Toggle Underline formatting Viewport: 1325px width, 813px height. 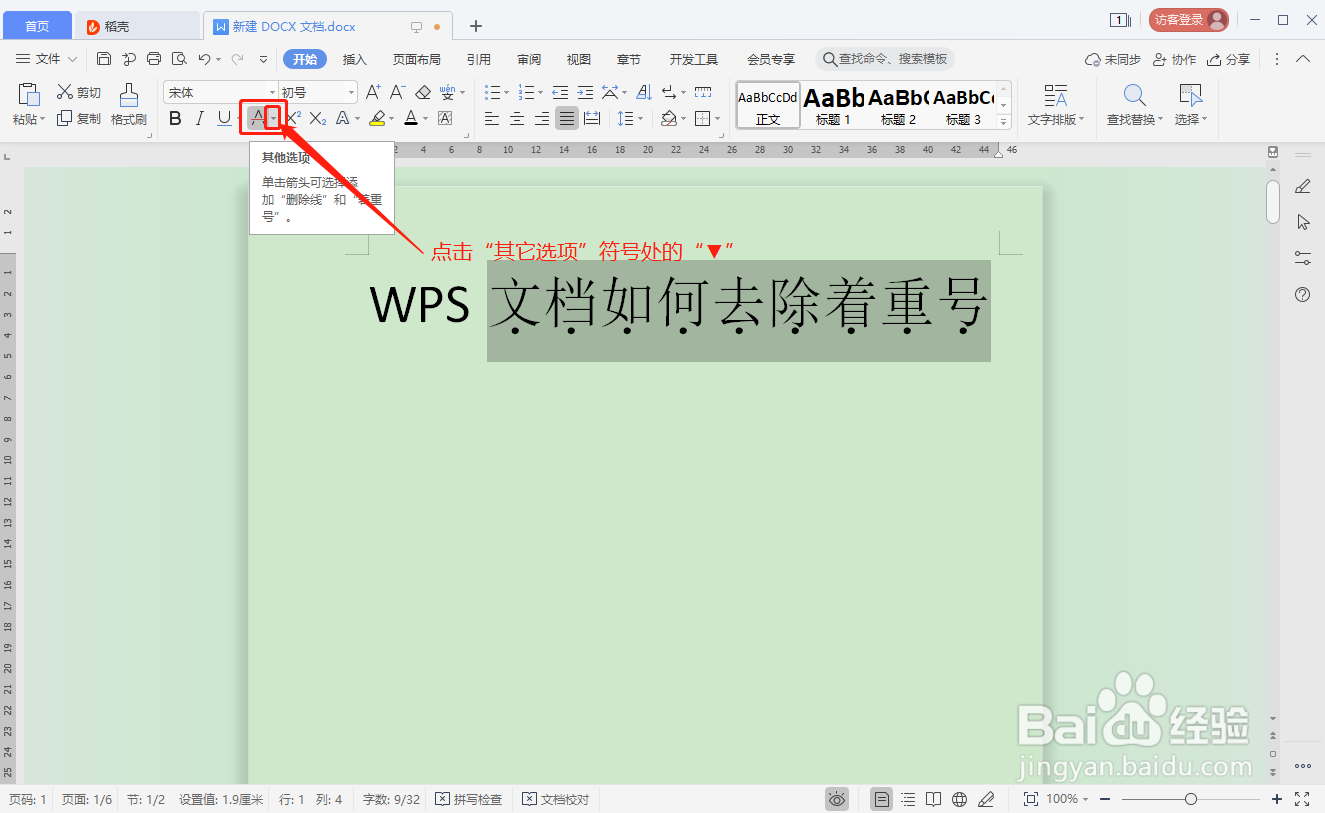[x=224, y=119]
